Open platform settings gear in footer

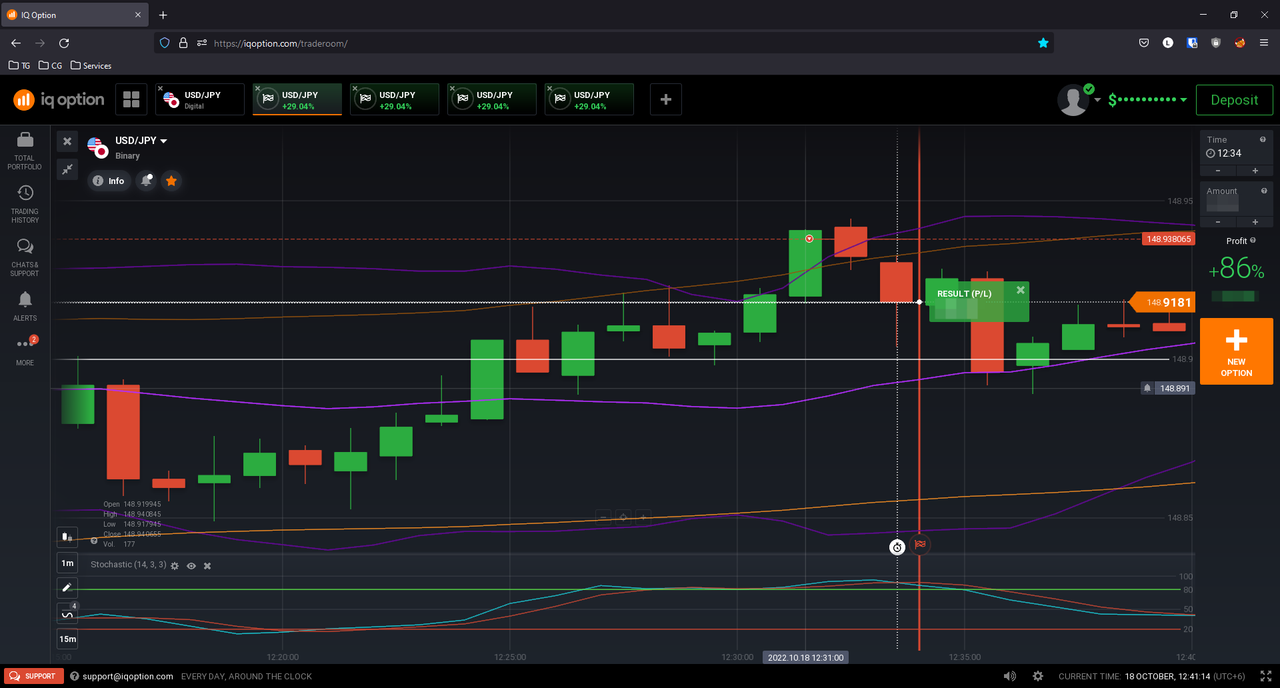(1038, 676)
